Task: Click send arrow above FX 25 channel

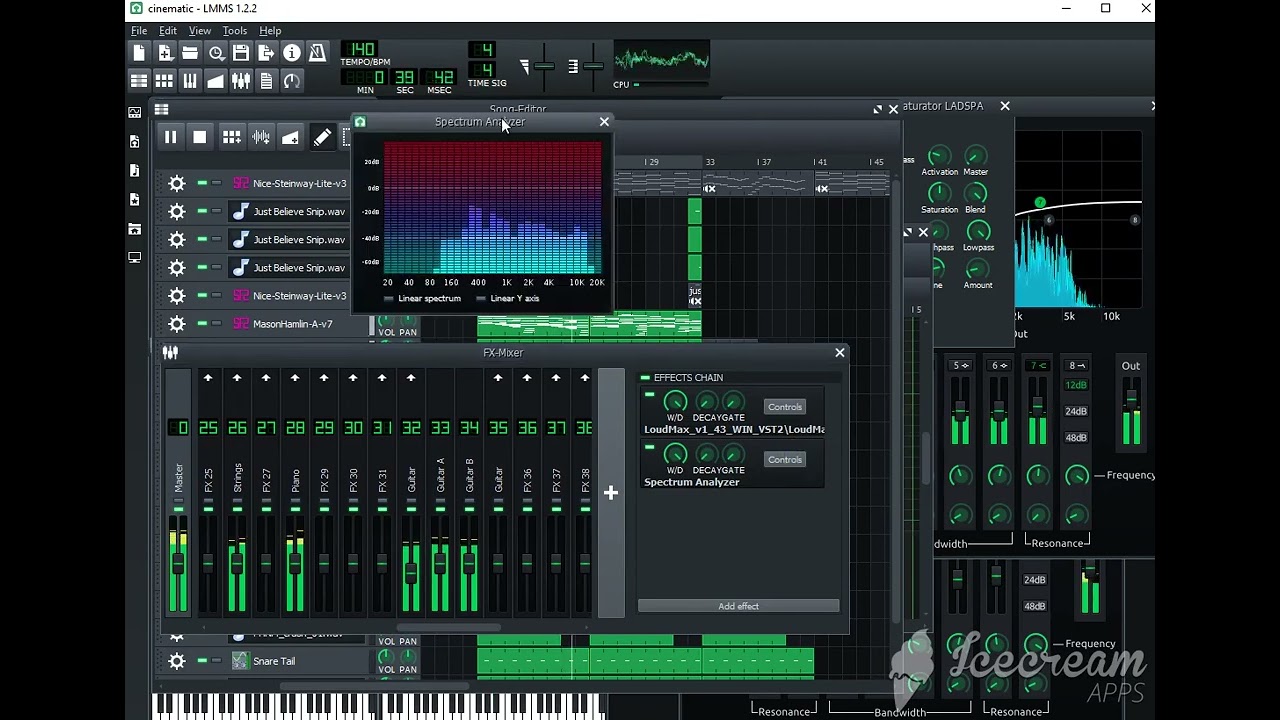Action: (208, 378)
